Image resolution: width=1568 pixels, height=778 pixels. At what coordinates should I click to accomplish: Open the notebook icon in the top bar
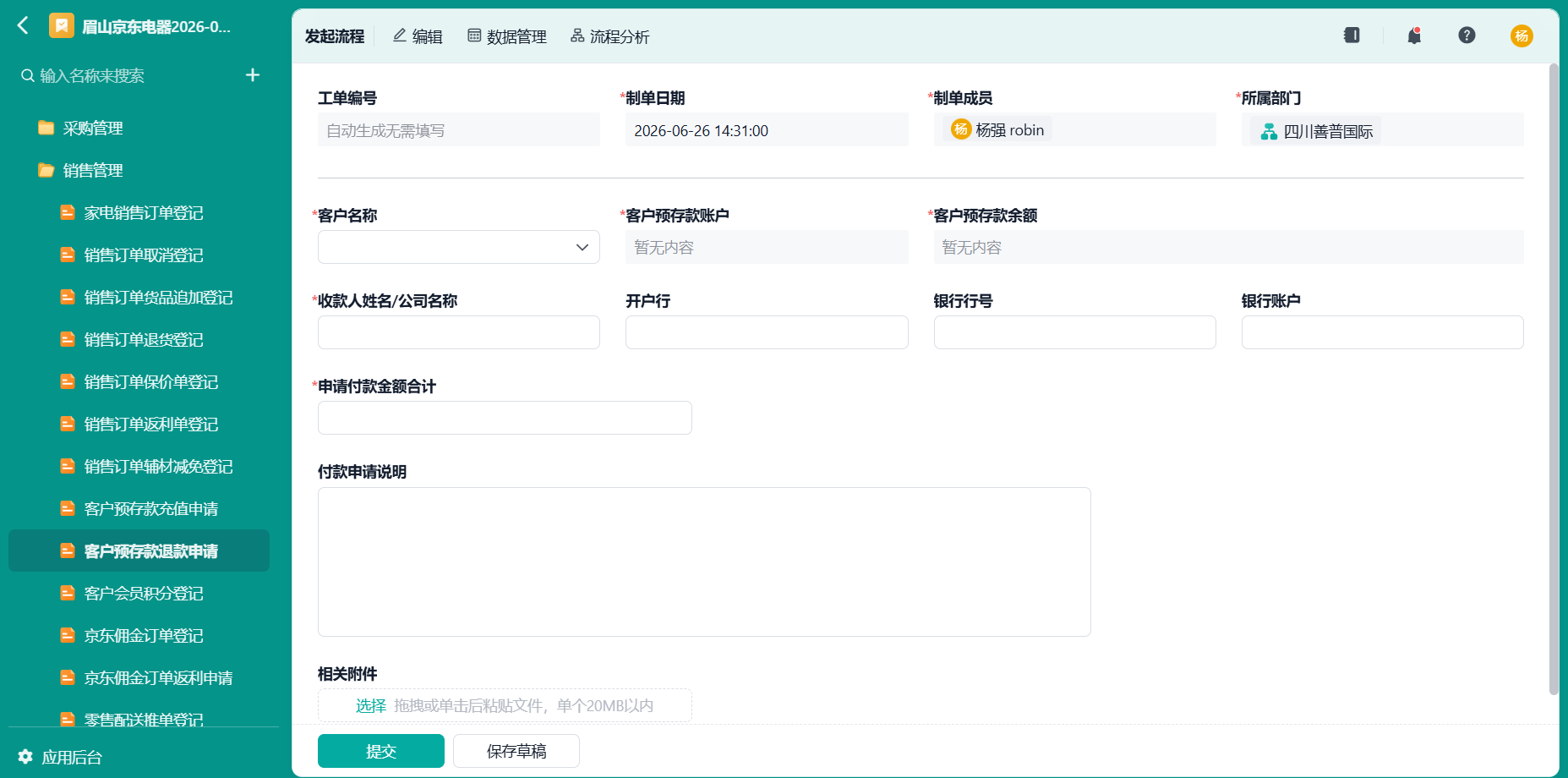coord(1352,36)
